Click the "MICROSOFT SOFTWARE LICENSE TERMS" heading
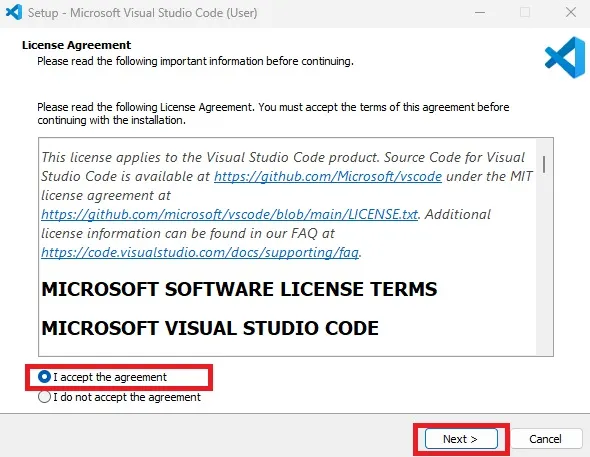590x457 pixels. pos(239,289)
